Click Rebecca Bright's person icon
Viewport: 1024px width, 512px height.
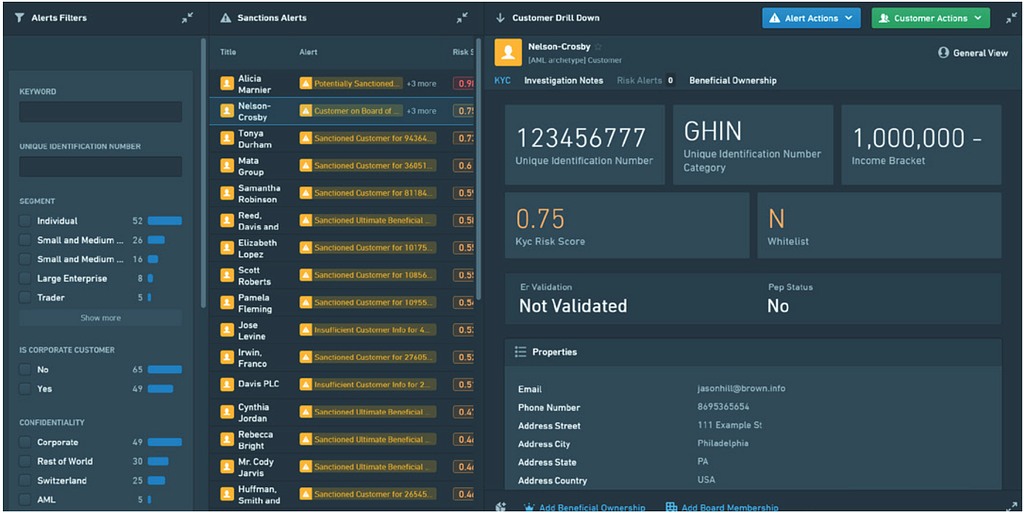(227, 440)
